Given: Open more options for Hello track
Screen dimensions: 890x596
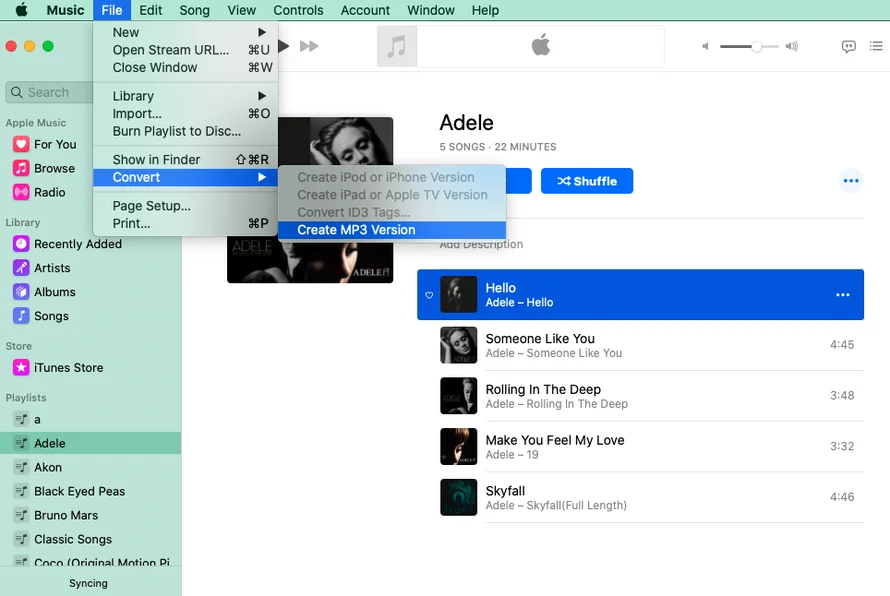Looking at the screenshot, I should coord(842,295).
